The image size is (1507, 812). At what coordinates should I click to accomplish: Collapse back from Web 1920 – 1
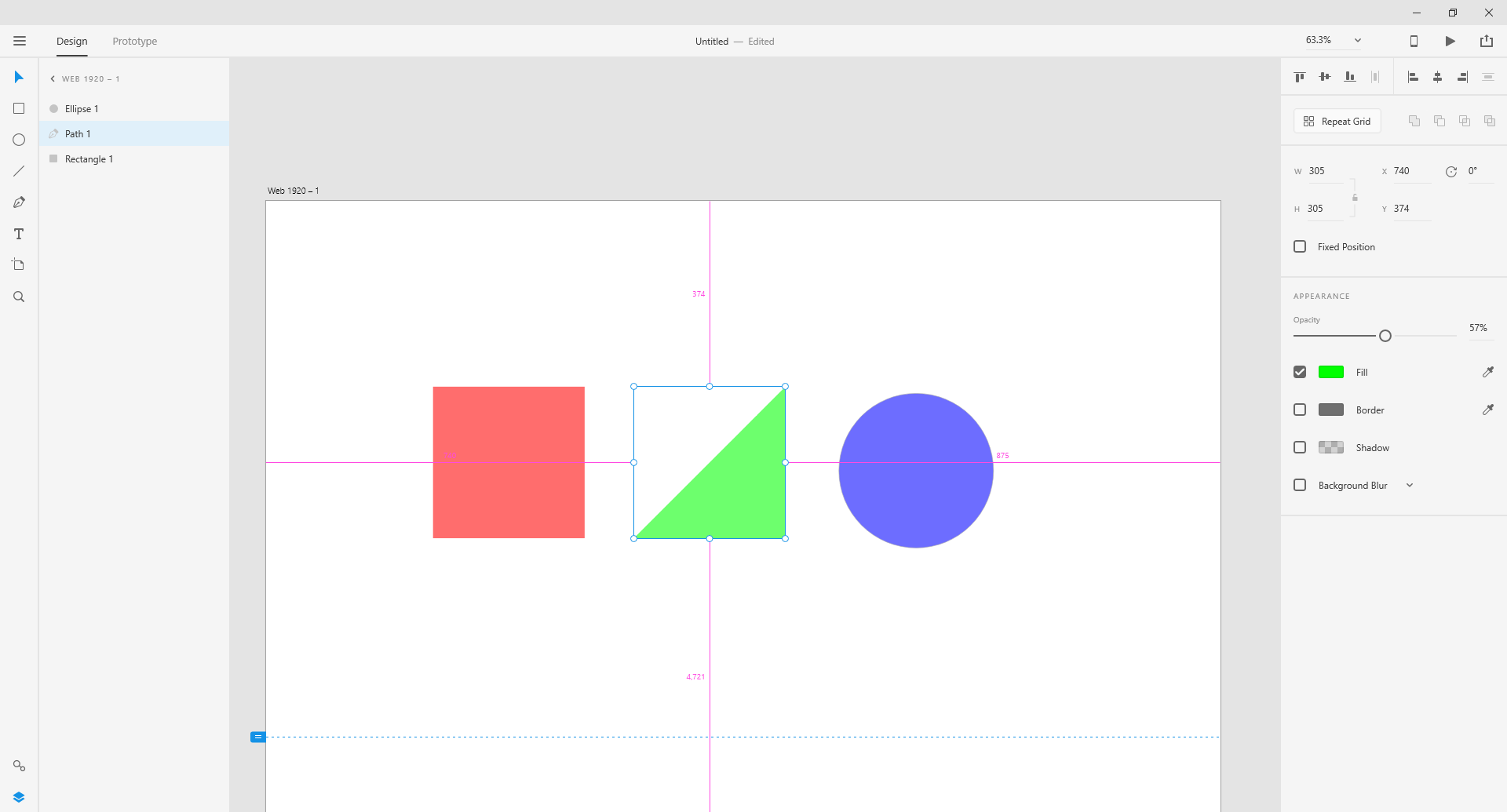click(52, 78)
